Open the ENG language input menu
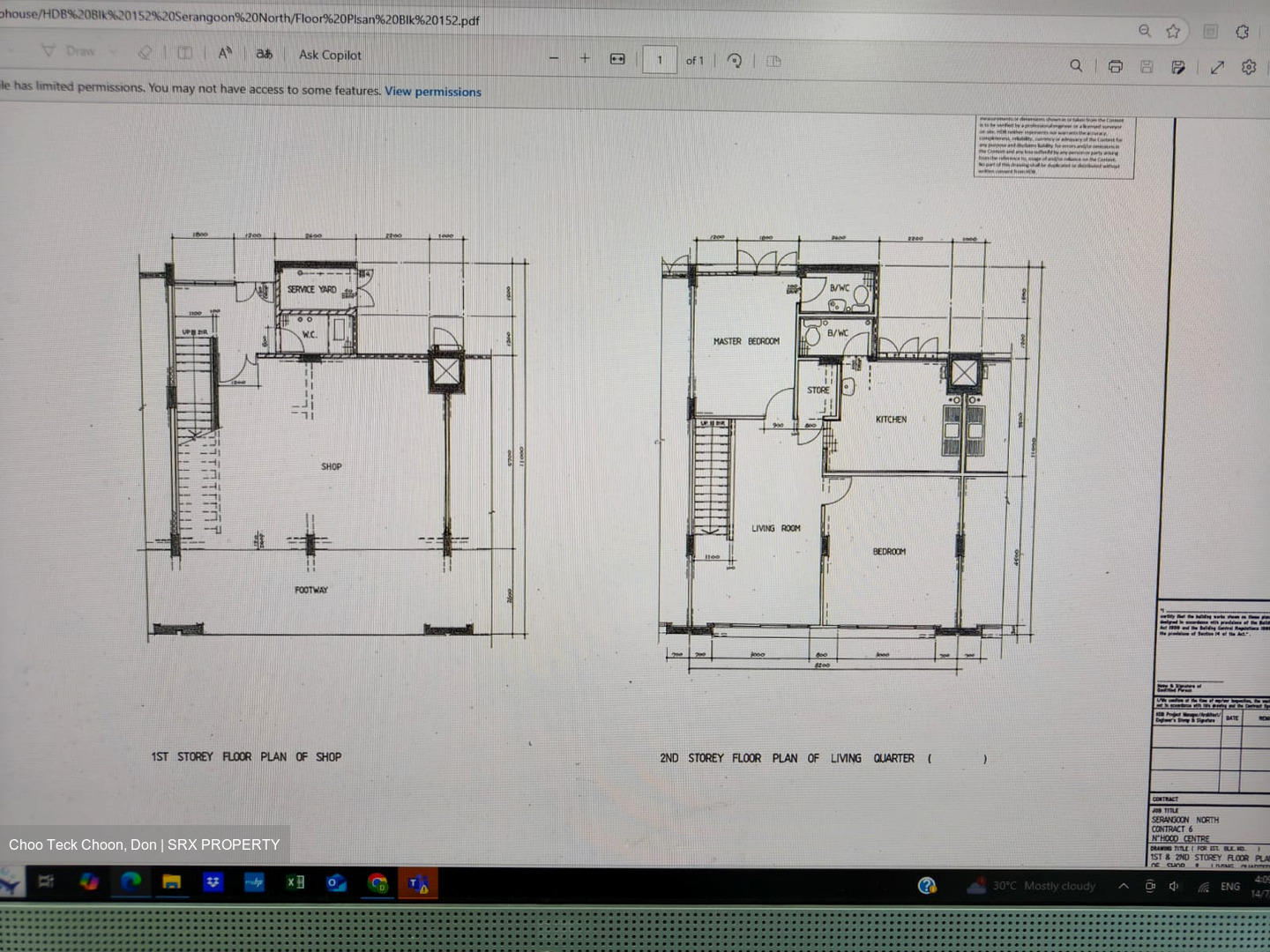The image size is (1270, 952). click(1229, 887)
